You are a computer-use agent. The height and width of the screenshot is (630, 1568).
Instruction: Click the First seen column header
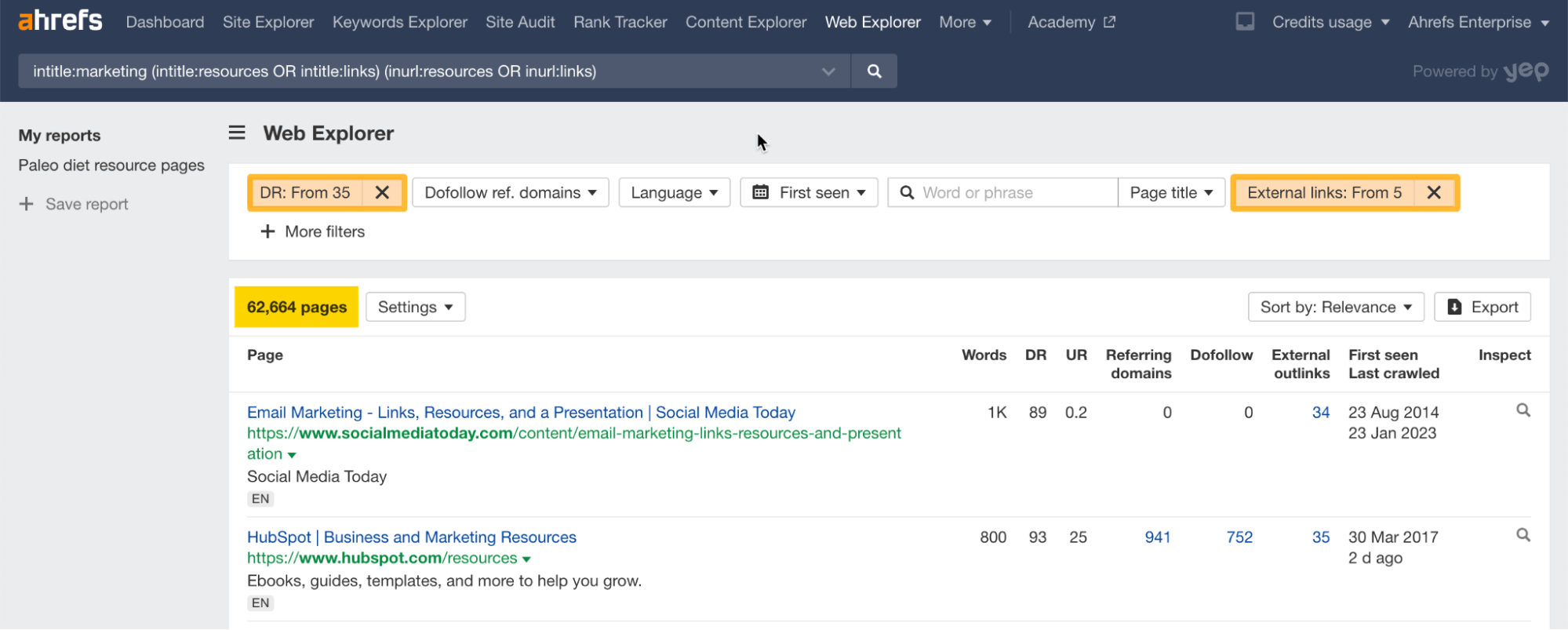1383,355
